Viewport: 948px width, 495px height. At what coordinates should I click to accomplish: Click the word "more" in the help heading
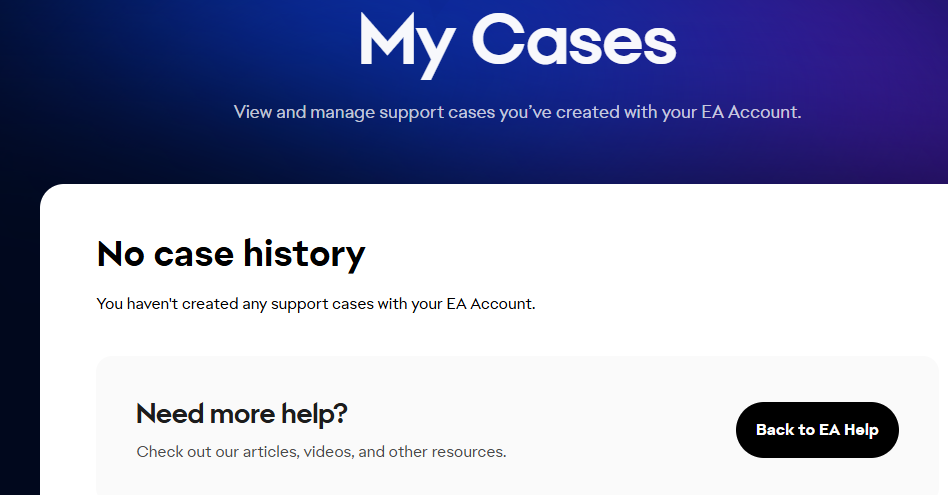point(249,413)
